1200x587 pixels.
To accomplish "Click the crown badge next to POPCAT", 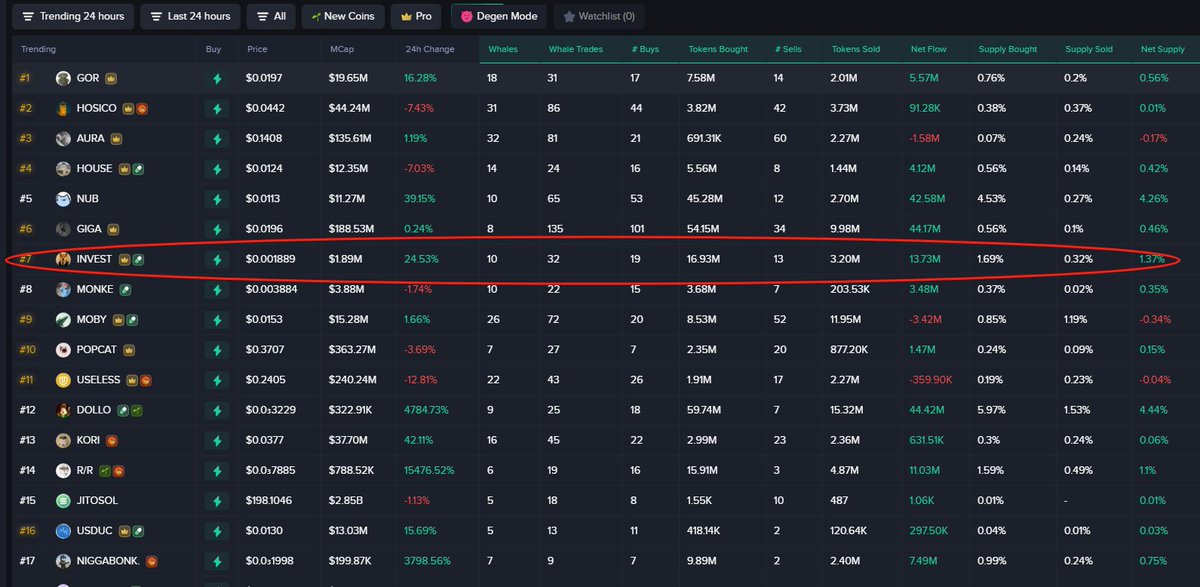I will tap(129, 350).
